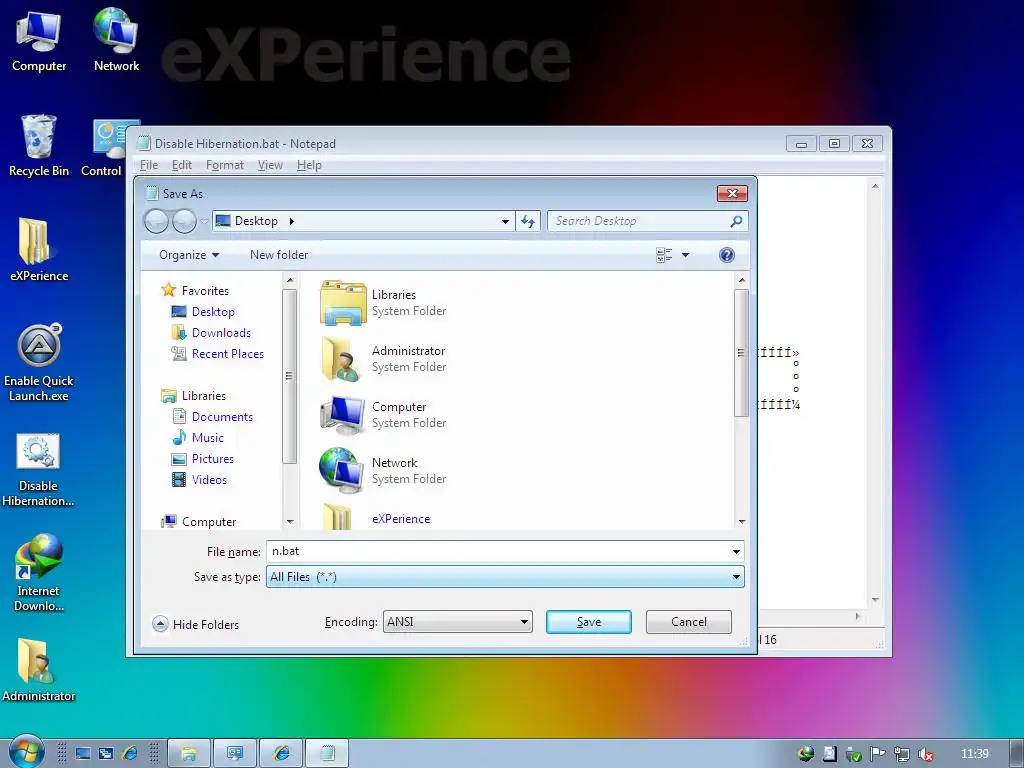Open the Save as type dropdown
1024x768 pixels.
tap(505, 577)
